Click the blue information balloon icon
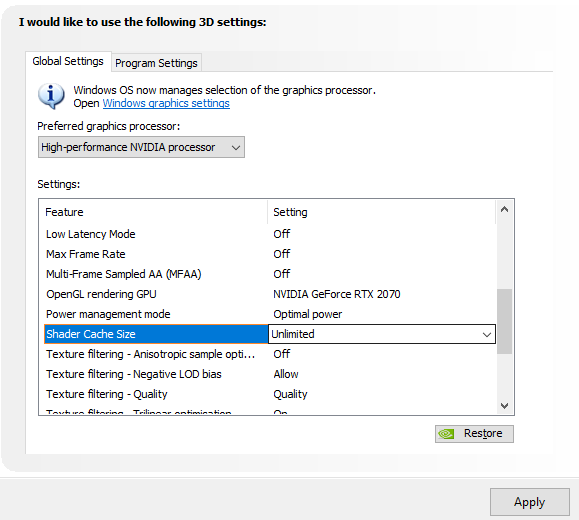The height and width of the screenshot is (520, 579). pyautogui.click(x=51, y=96)
